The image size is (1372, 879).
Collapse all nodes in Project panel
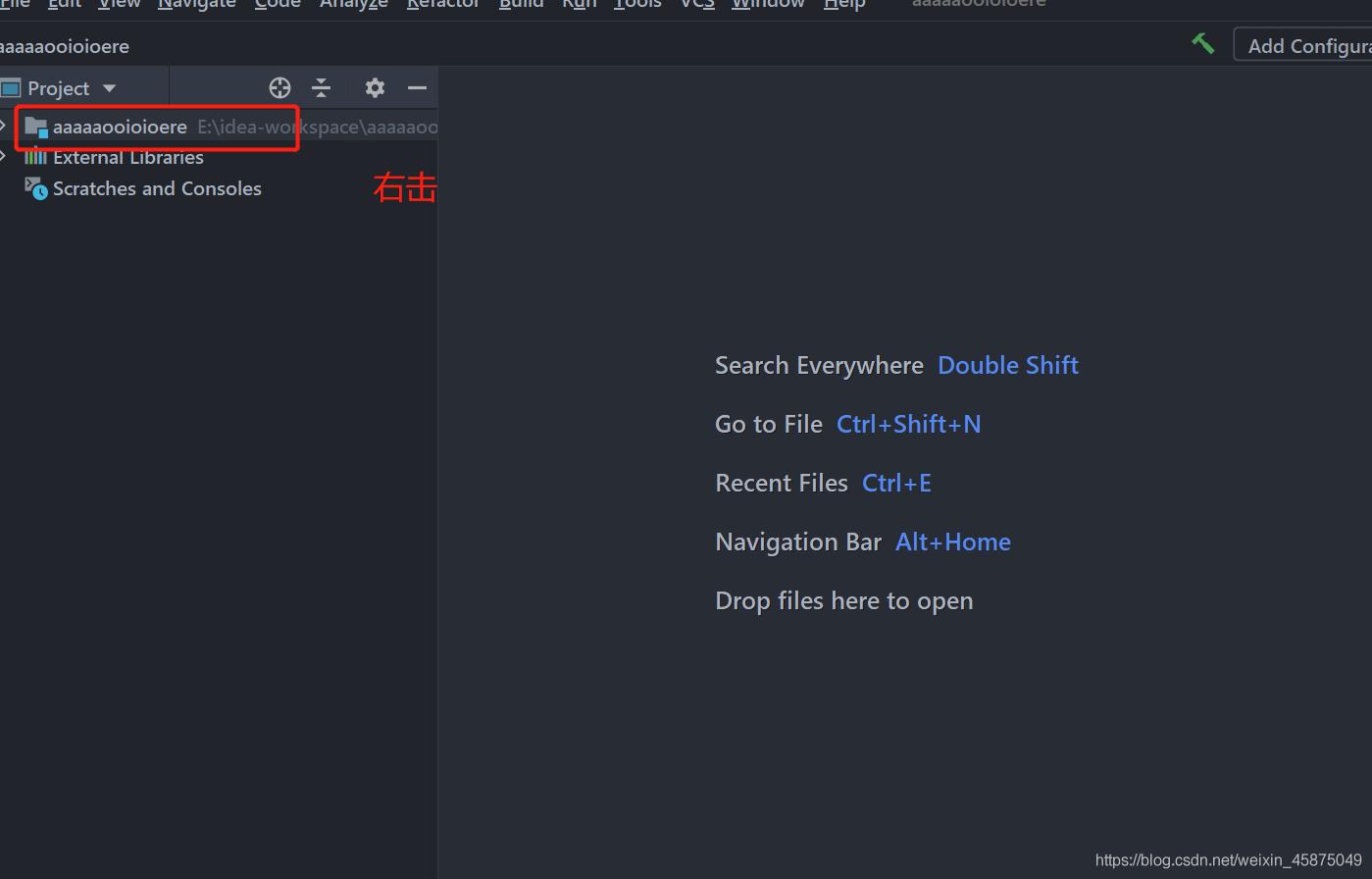[x=322, y=88]
